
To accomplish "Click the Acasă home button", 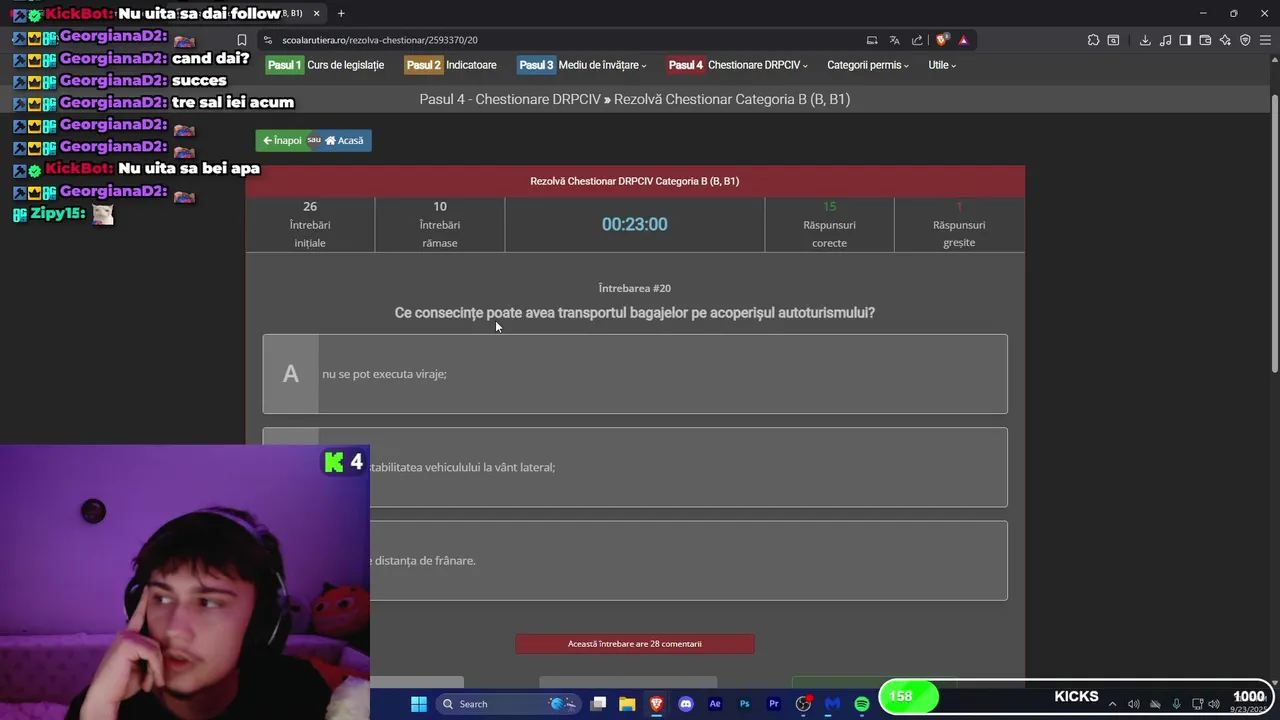I will click(x=345, y=140).
